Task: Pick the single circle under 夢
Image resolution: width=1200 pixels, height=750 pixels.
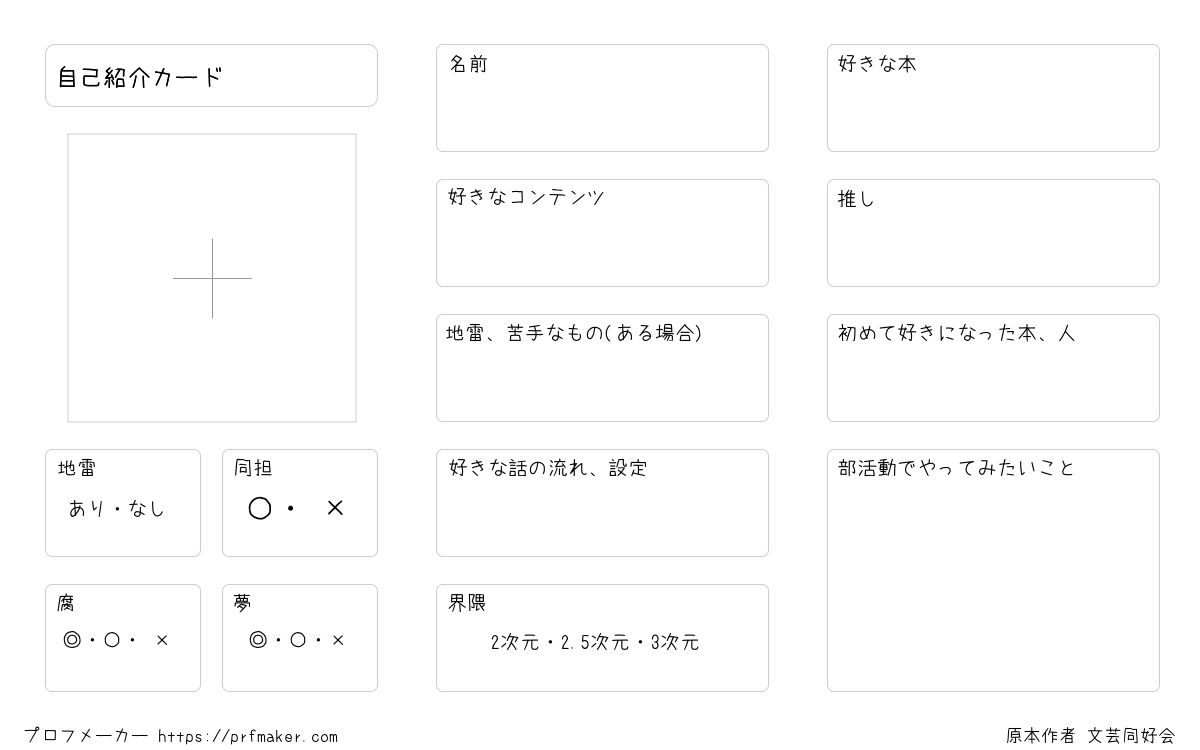Action: pos(298,640)
